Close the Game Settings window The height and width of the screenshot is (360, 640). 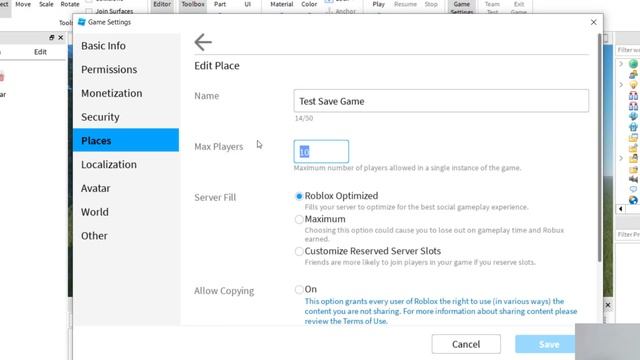(593, 22)
